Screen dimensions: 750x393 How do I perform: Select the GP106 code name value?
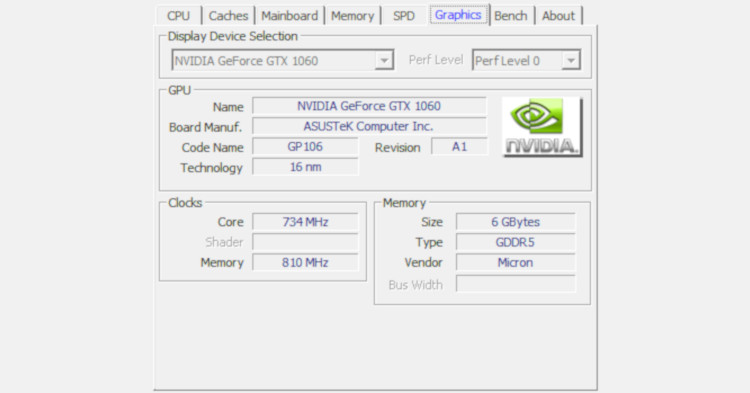tap(305, 147)
